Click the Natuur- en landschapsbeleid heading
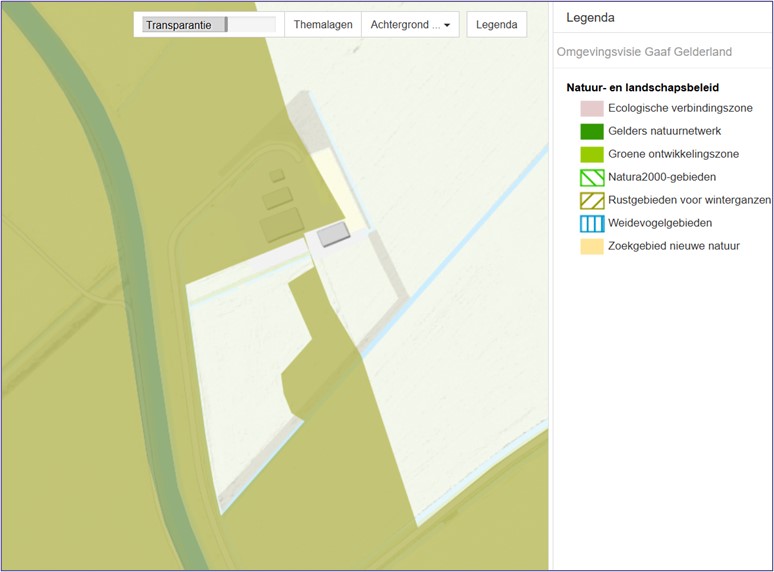774x572 pixels. click(x=642, y=88)
